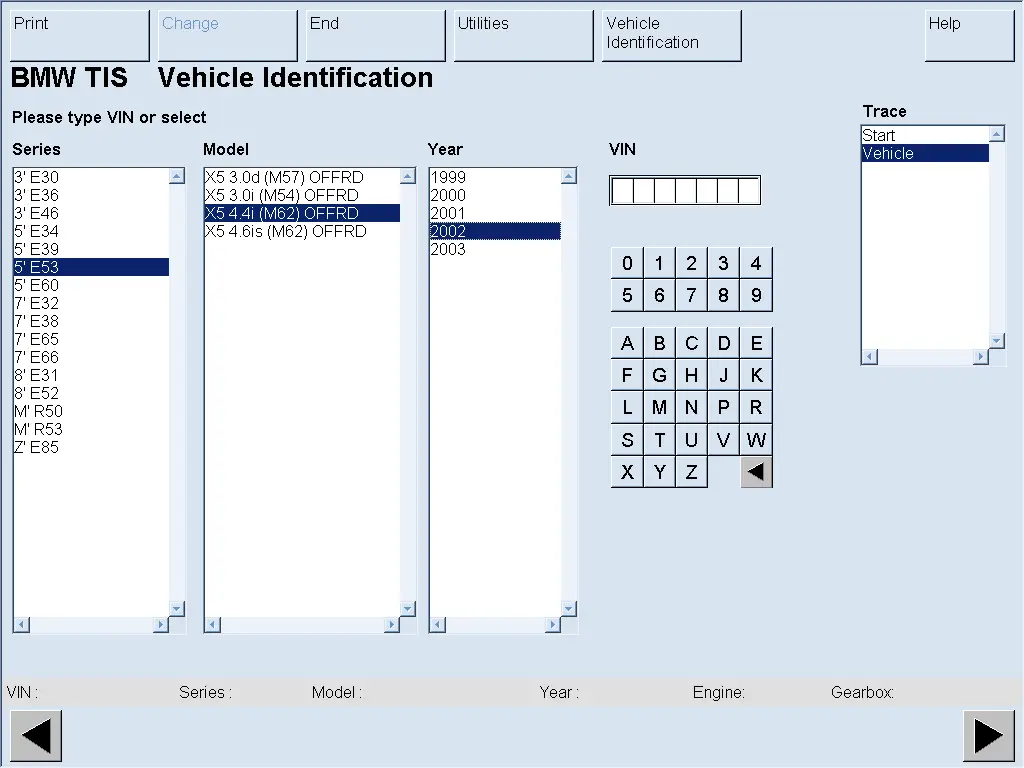Image resolution: width=1024 pixels, height=768 pixels.
Task: Open the Vehicle Identification menu button
Action: tap(671, 35)
